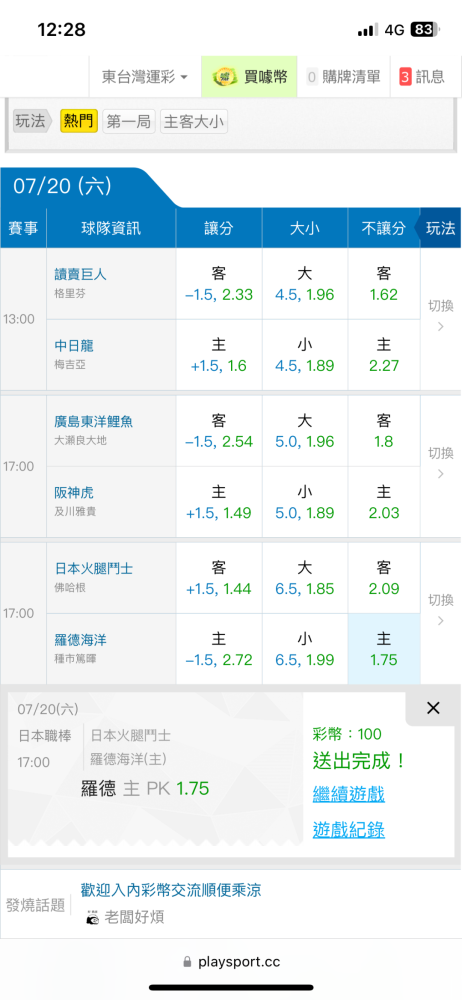
Task: Pick 阪神虎 handicap 主 +1.5, 1.49
Action: click(219, 502)
